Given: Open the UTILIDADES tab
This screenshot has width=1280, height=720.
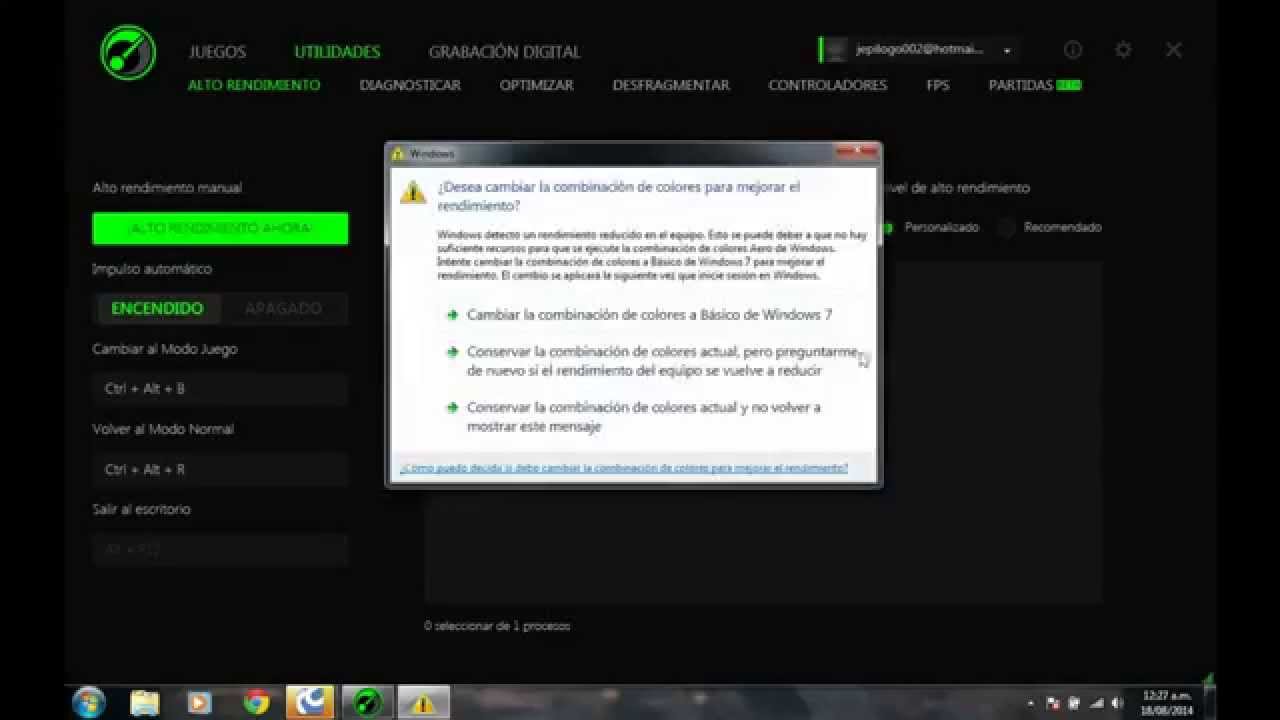Looking at the screenshot, I should point(337,52).
